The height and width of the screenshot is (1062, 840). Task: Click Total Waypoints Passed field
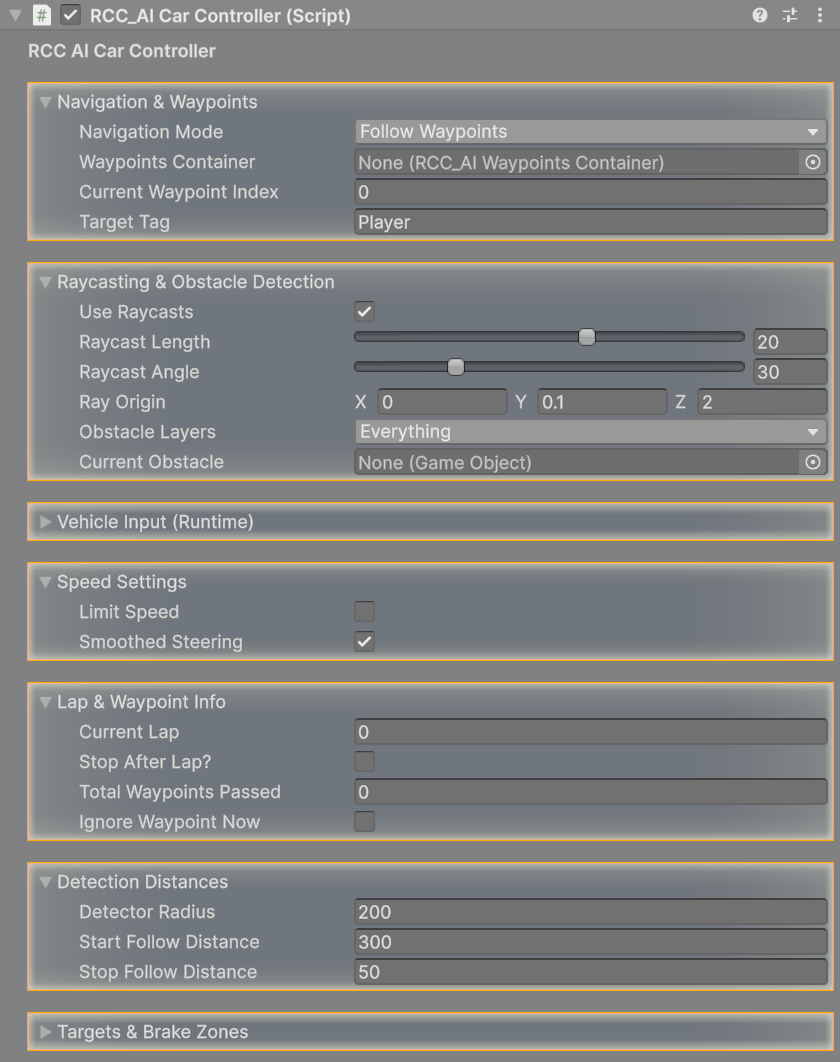click(x=591, y=792)
